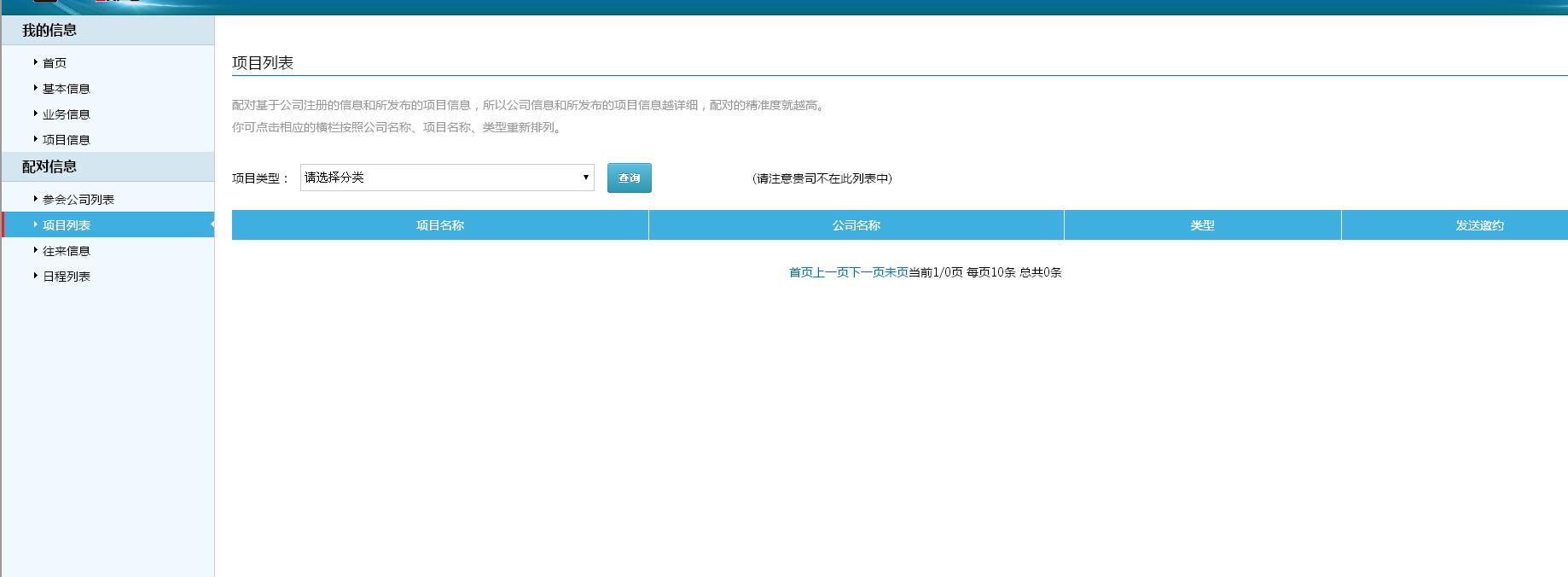Sort by the 公司名称 column header
The width and height of the screenshot is (1568, 577).
(856, 225)
